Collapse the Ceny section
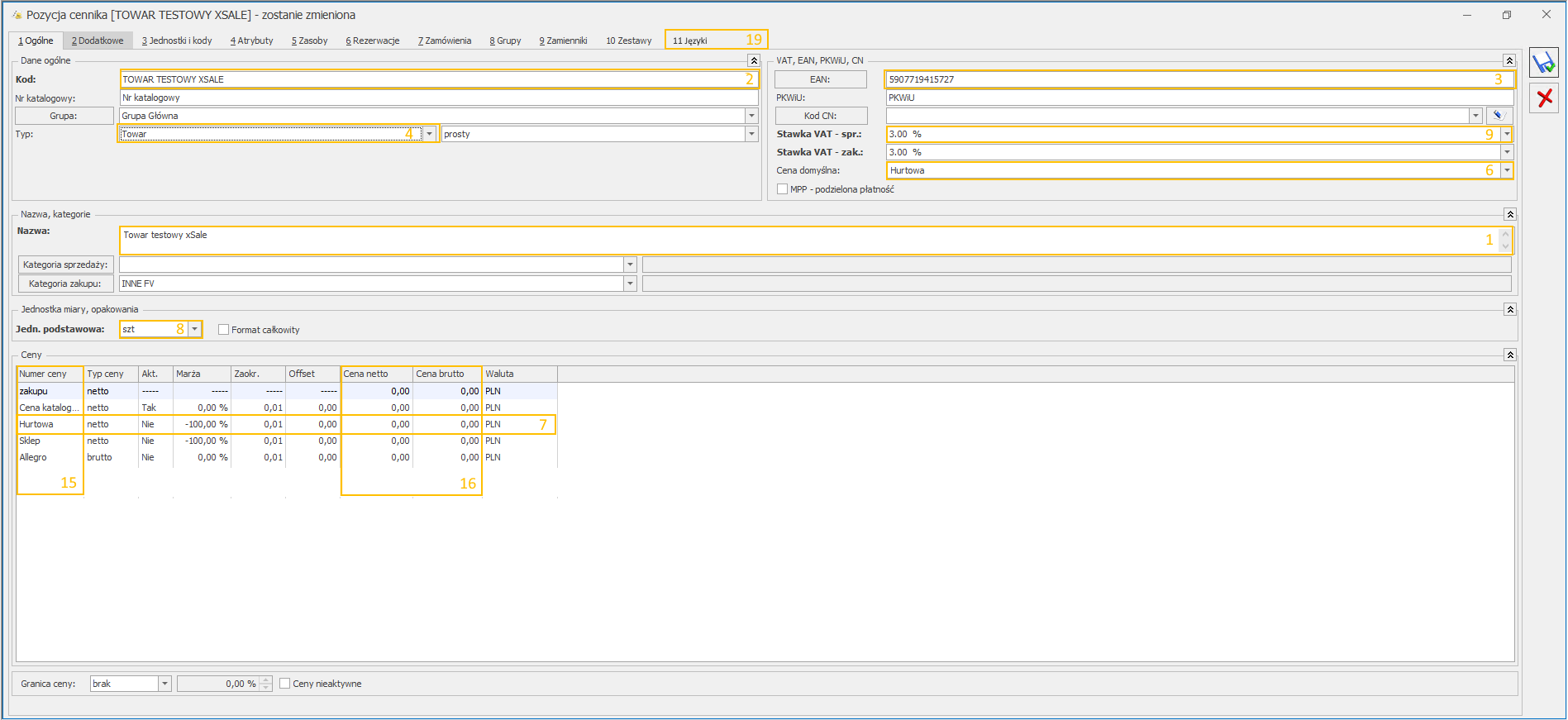 1509,355
